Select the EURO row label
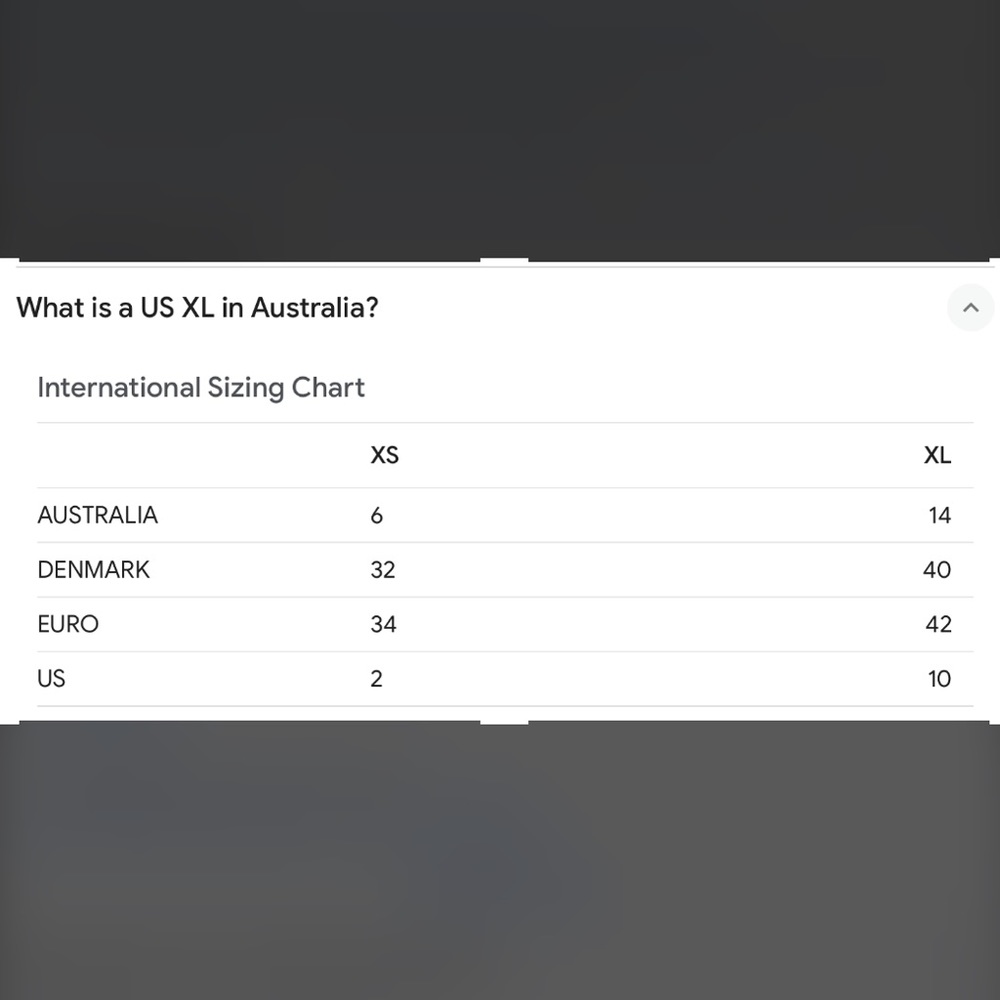 tap(68, 625)
